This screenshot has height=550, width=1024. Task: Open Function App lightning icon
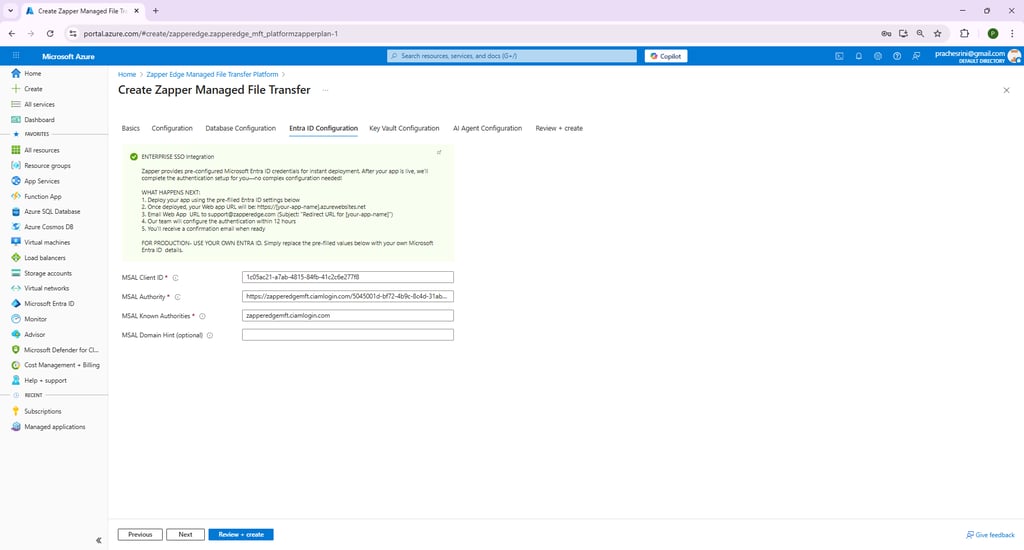click(x=16, y=197)
